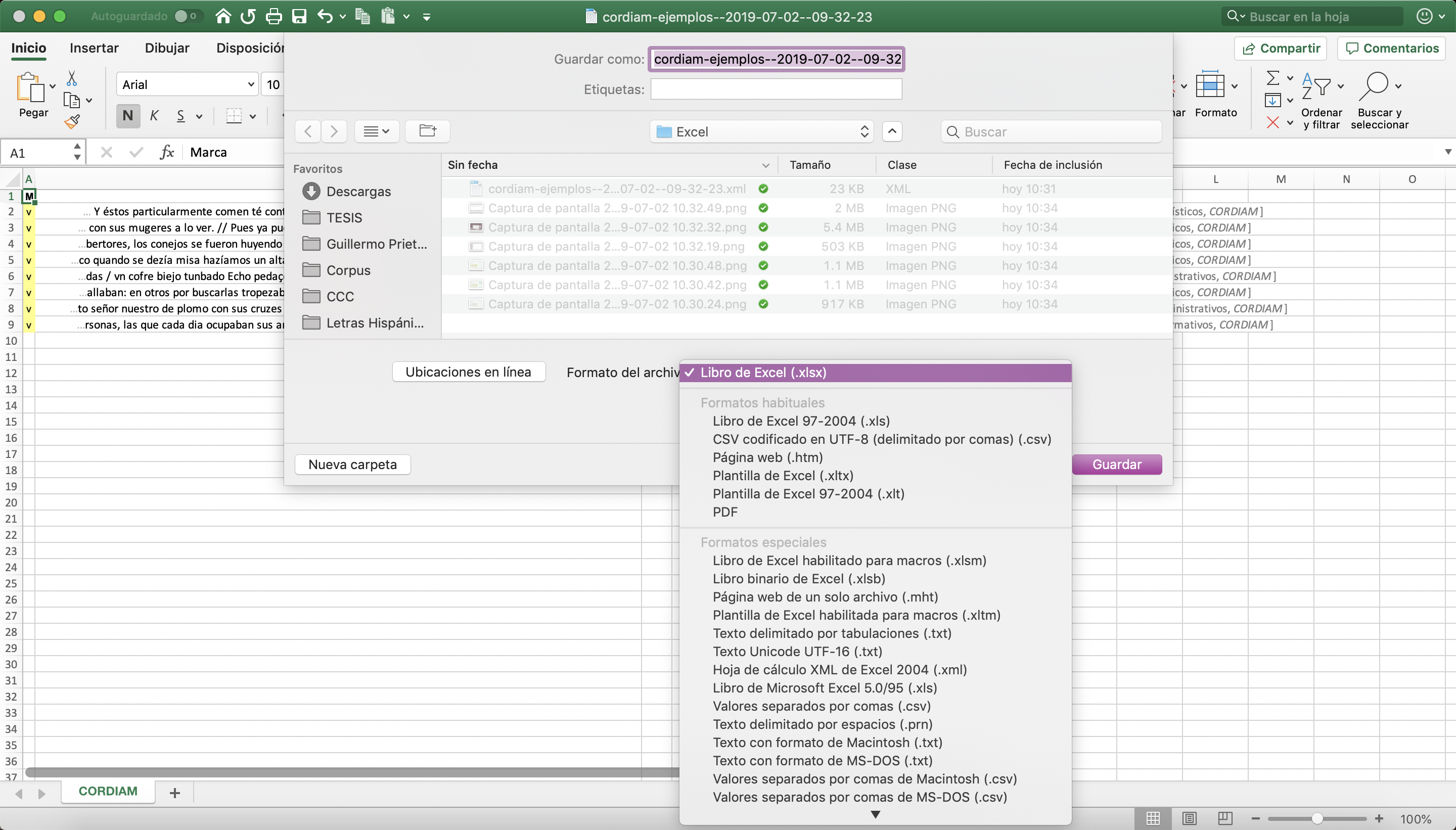Select the CORDIAM sheet tab

click(108, 791)
